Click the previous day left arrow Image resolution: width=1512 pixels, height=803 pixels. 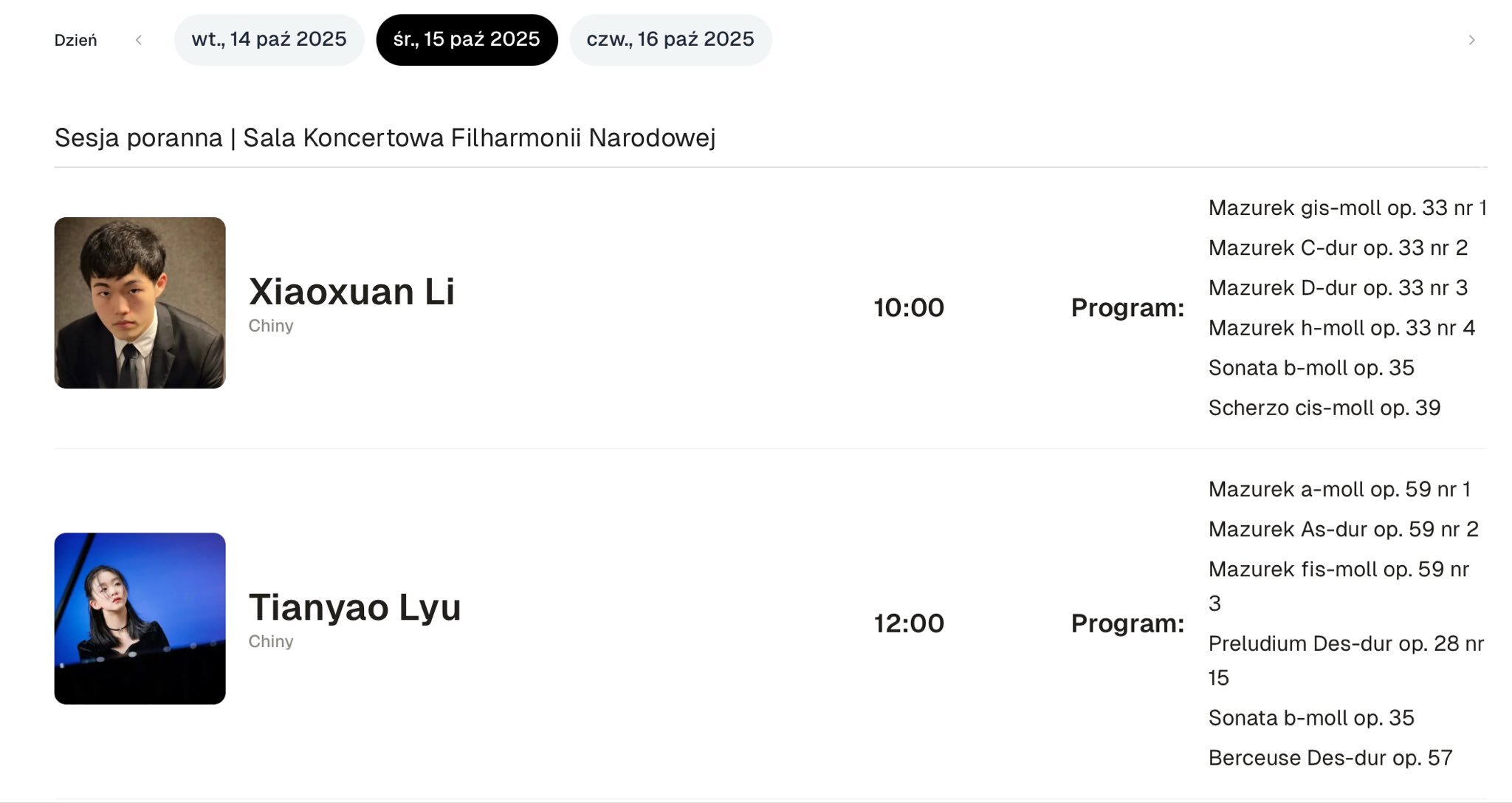(139, 40)
